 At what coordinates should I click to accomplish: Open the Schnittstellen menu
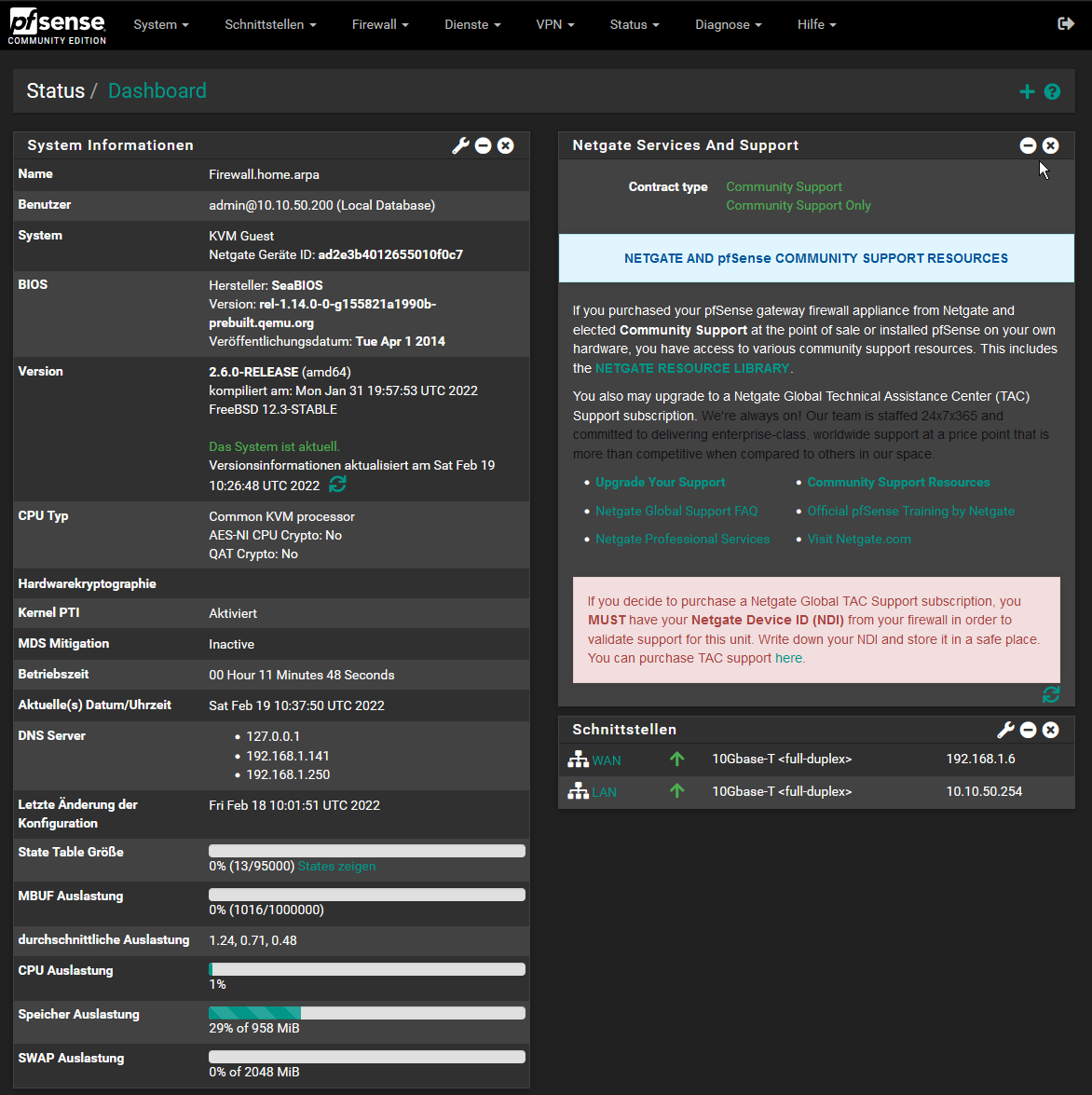pyautogui.click(x=270, y=24)
